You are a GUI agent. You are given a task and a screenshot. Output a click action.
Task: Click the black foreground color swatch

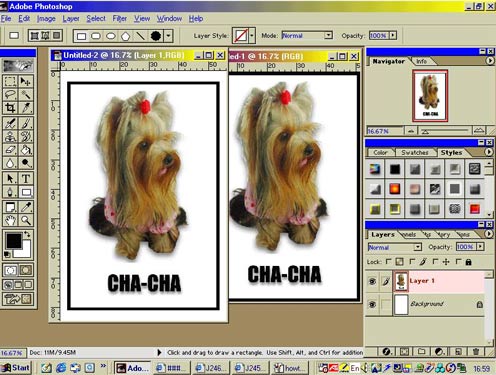pyautogui.click(x=13, y=240)
